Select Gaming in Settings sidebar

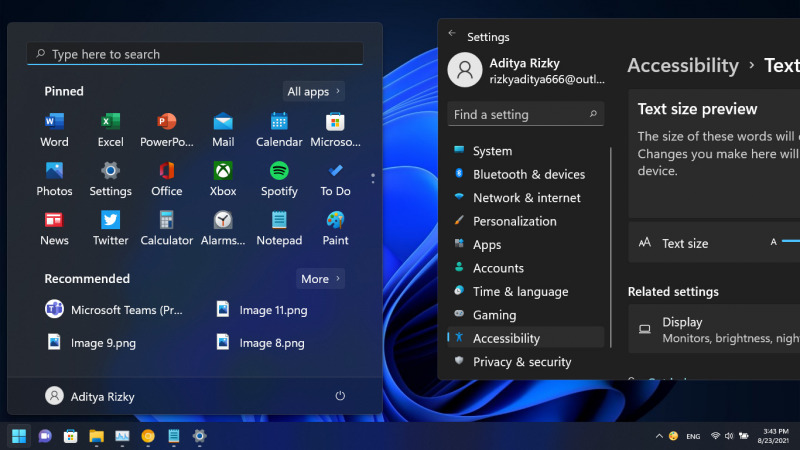pyautogui.click(x=526, y=315)
